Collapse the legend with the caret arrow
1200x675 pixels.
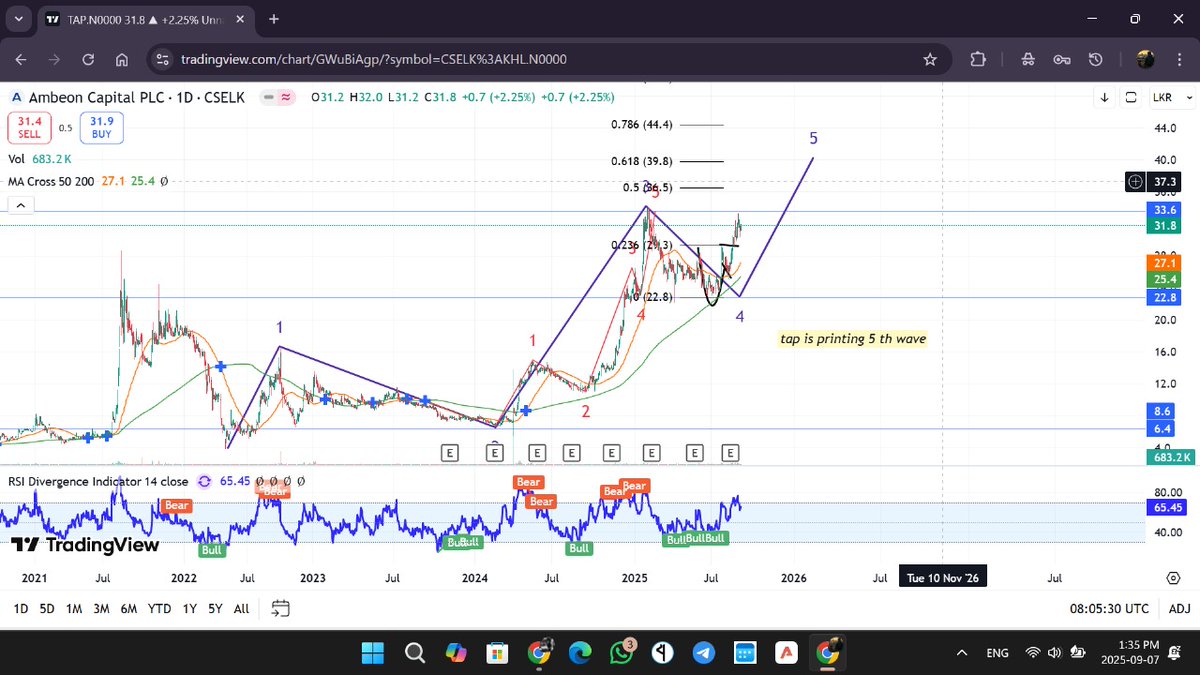tap(20, 204)
